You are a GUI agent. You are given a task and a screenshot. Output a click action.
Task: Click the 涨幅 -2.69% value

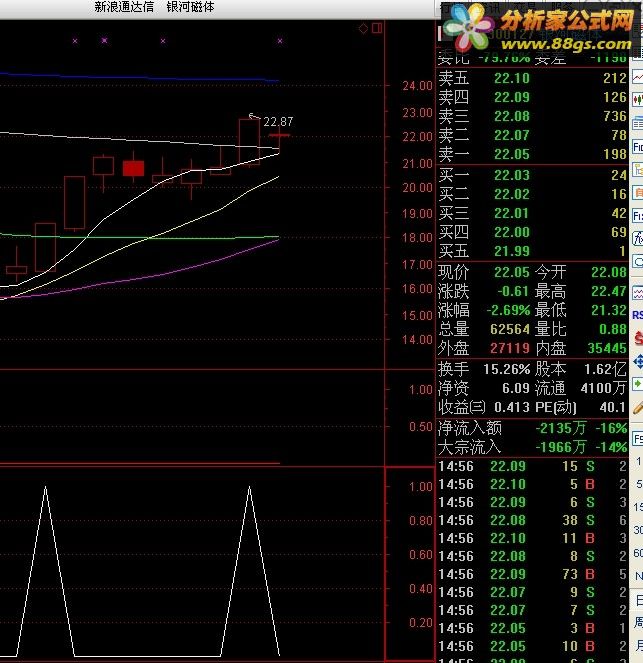pos(508,310)
